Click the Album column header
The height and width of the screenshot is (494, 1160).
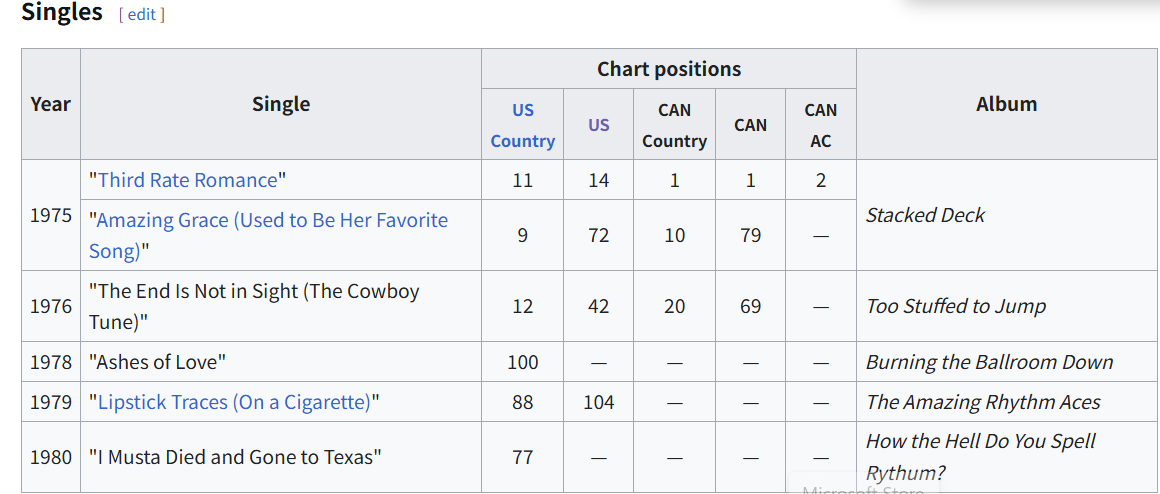point(1006,104)
